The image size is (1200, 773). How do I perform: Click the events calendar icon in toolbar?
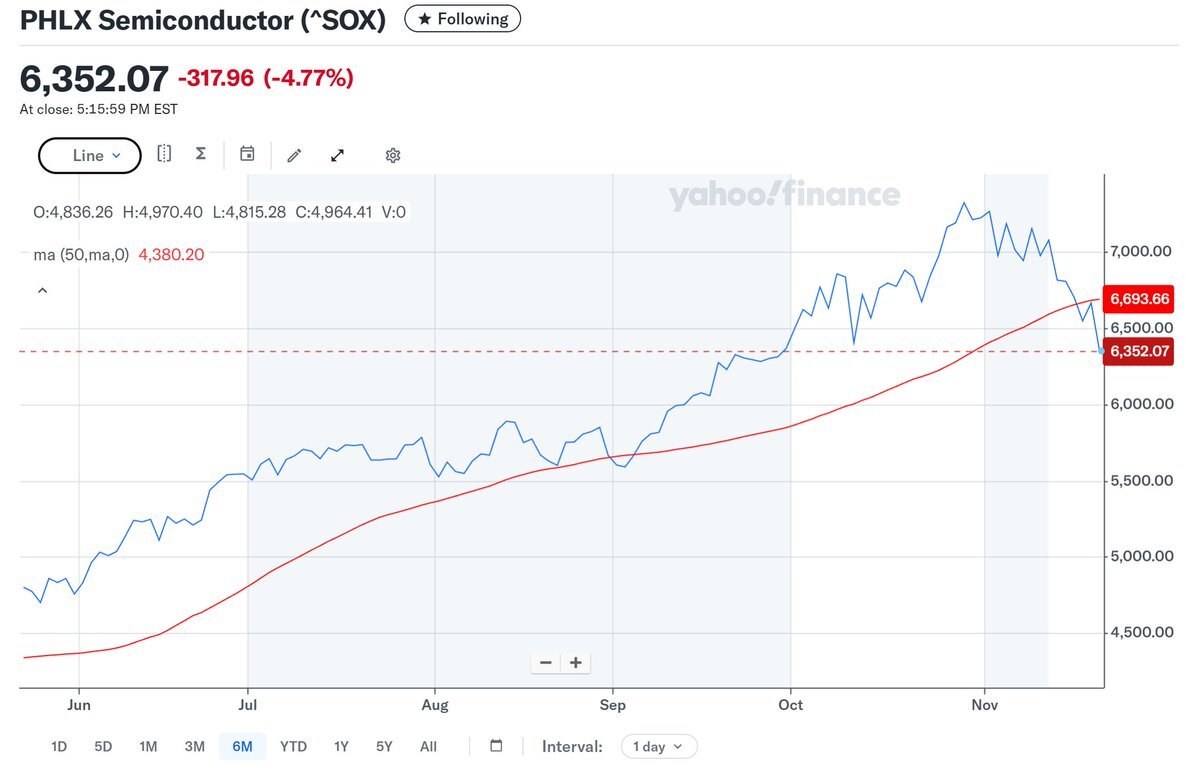(x=247, y=154)
